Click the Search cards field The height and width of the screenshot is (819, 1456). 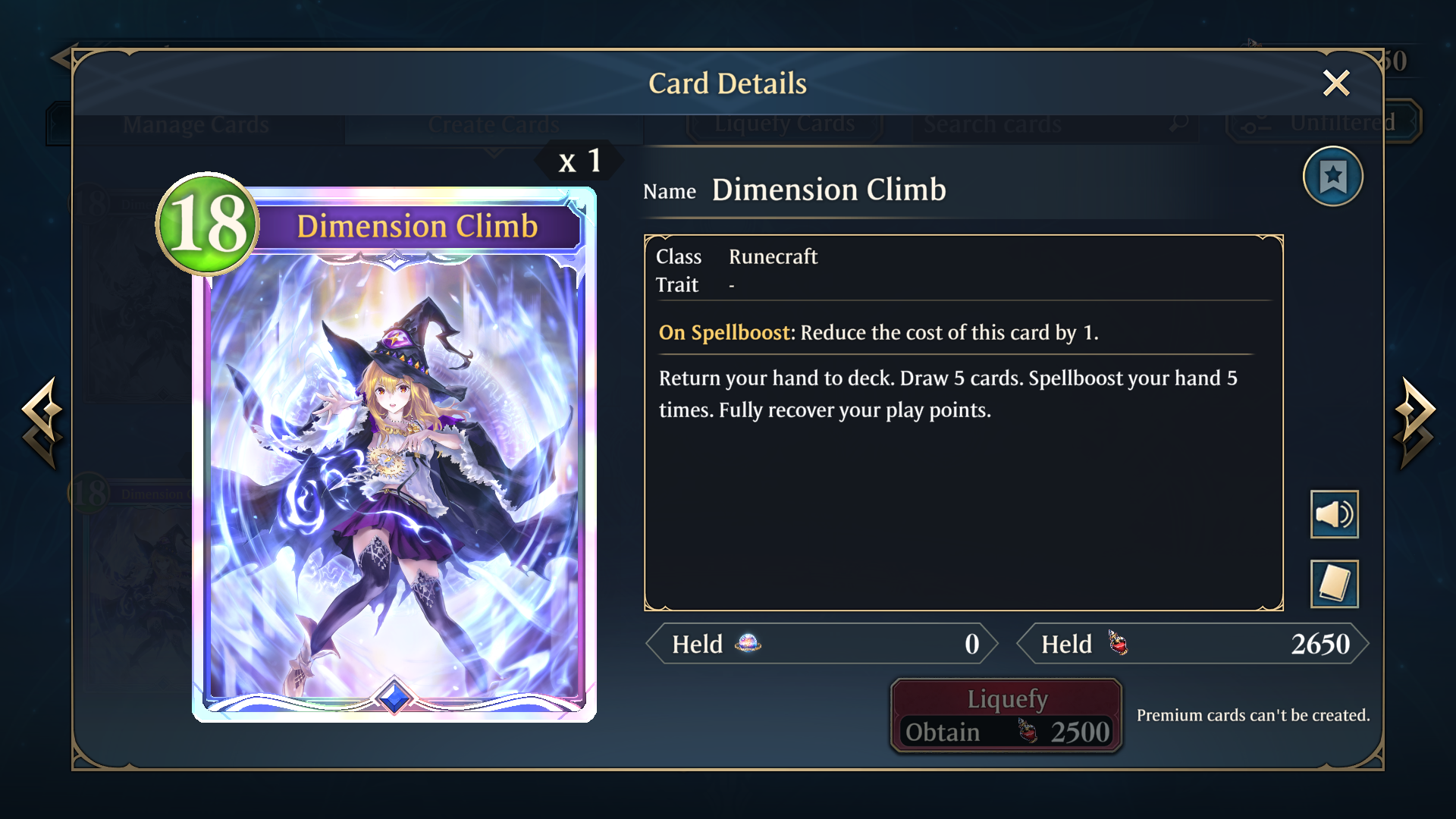point(1054,124)
